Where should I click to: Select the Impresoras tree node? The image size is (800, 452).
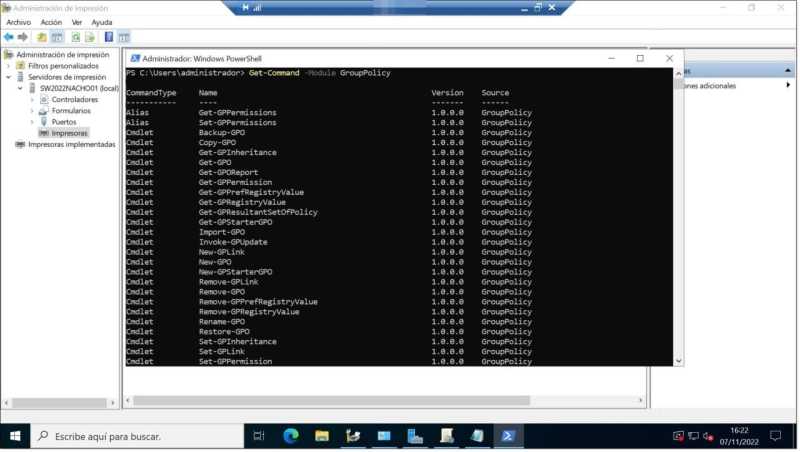coord(69,133)
